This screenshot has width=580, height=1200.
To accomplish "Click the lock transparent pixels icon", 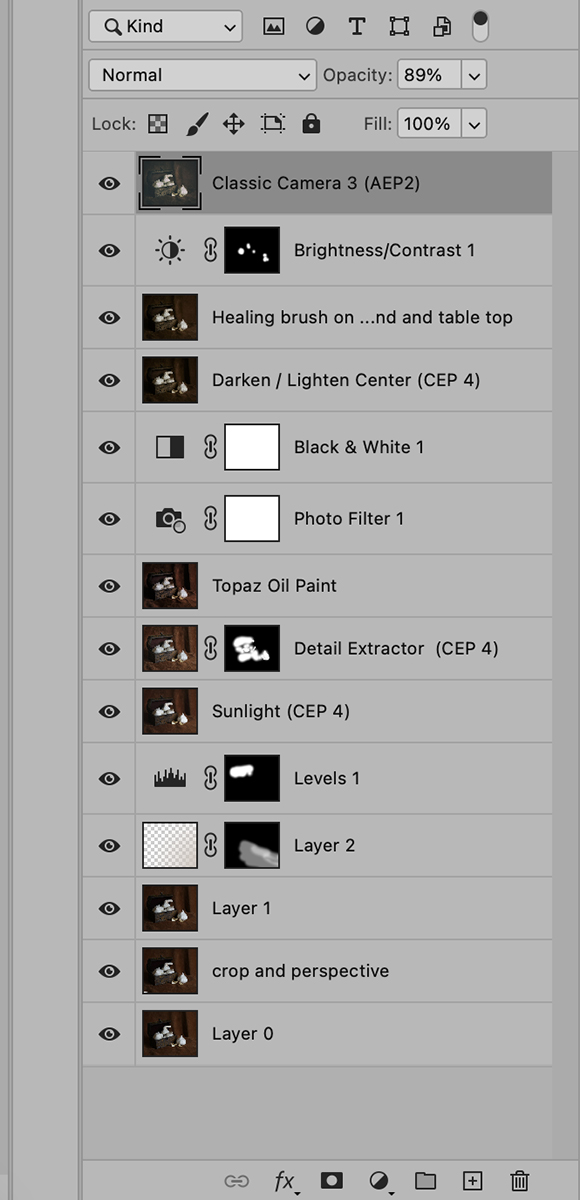I will click(158, 124).
